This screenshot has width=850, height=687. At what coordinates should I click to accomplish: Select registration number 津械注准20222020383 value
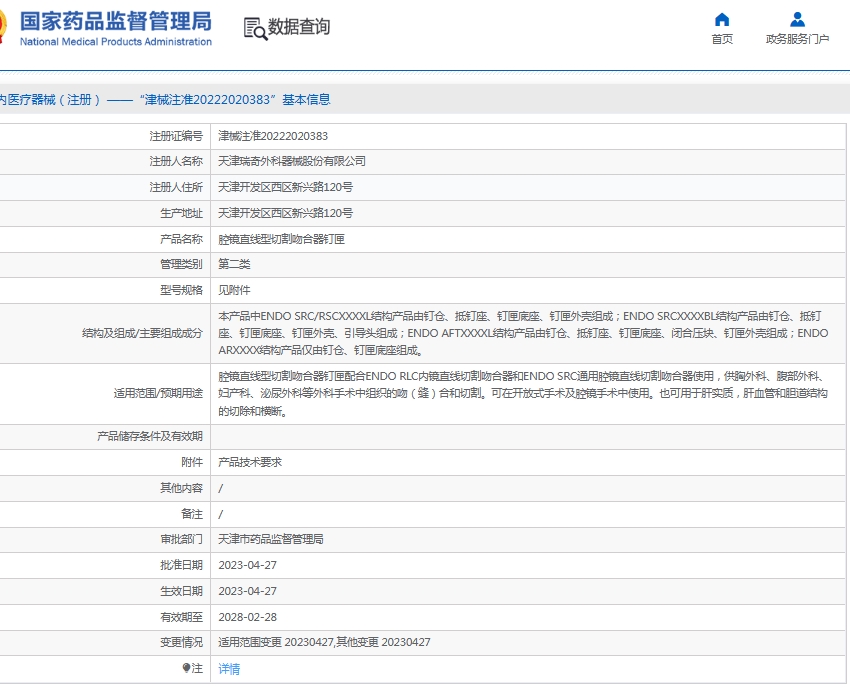tap(273, 136)
